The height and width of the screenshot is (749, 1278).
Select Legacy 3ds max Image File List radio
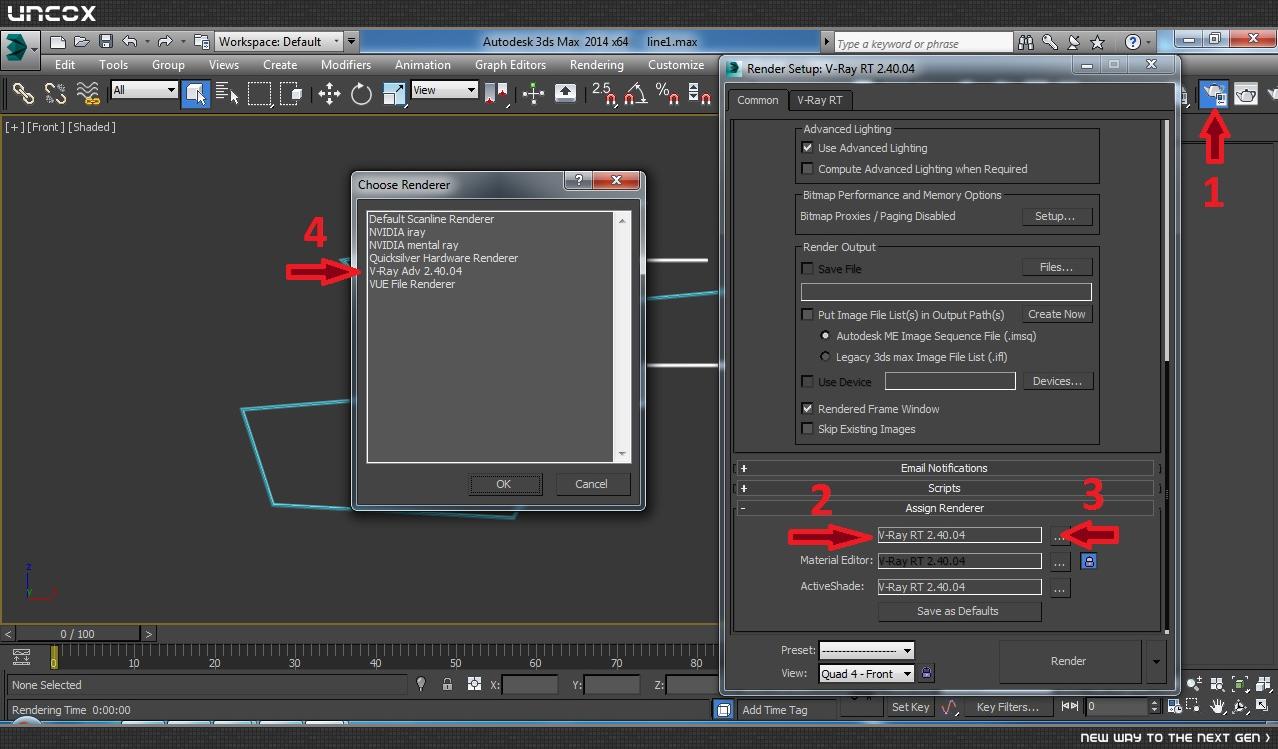[825, 357]
